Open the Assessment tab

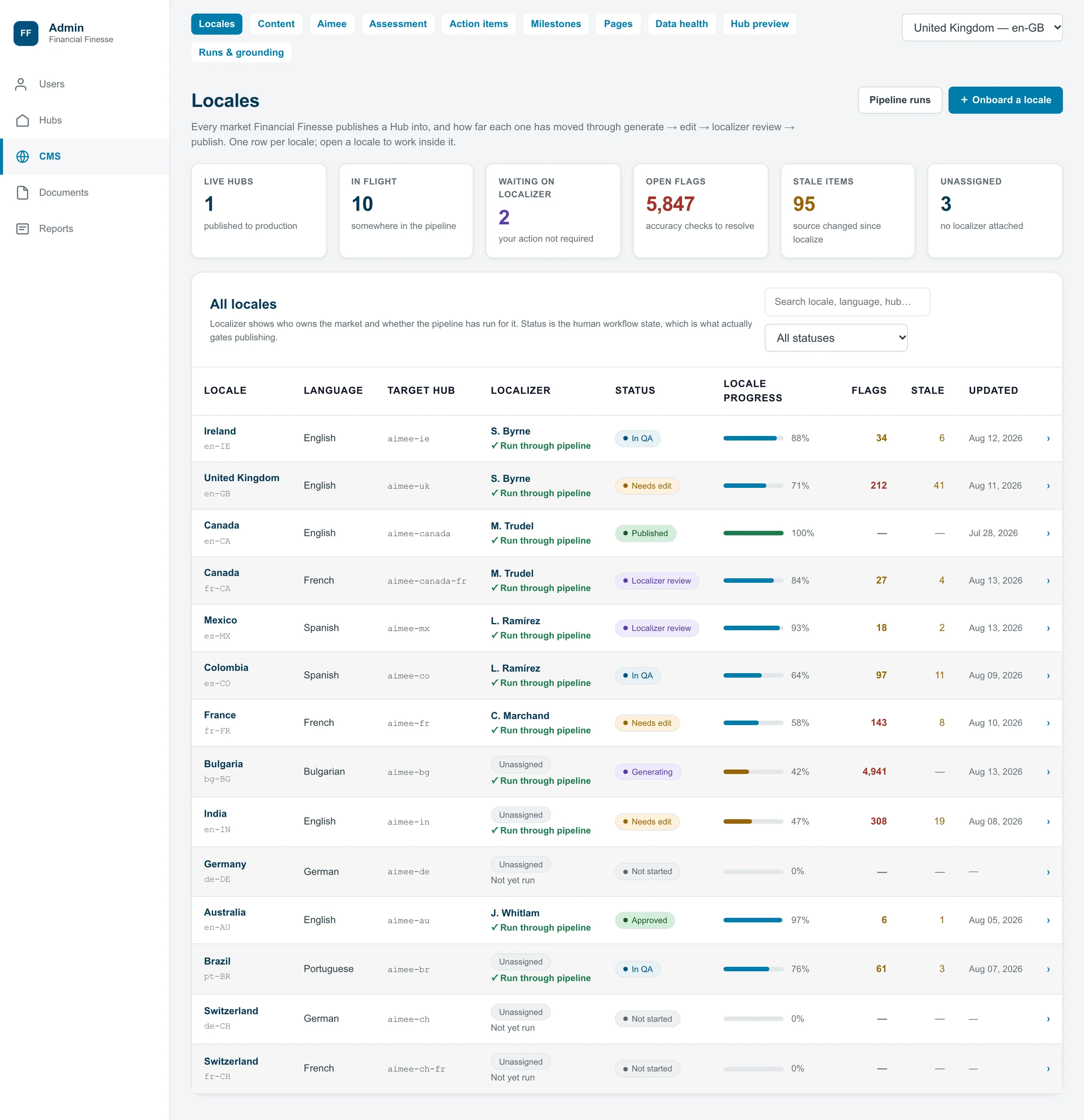pos(397,24)
